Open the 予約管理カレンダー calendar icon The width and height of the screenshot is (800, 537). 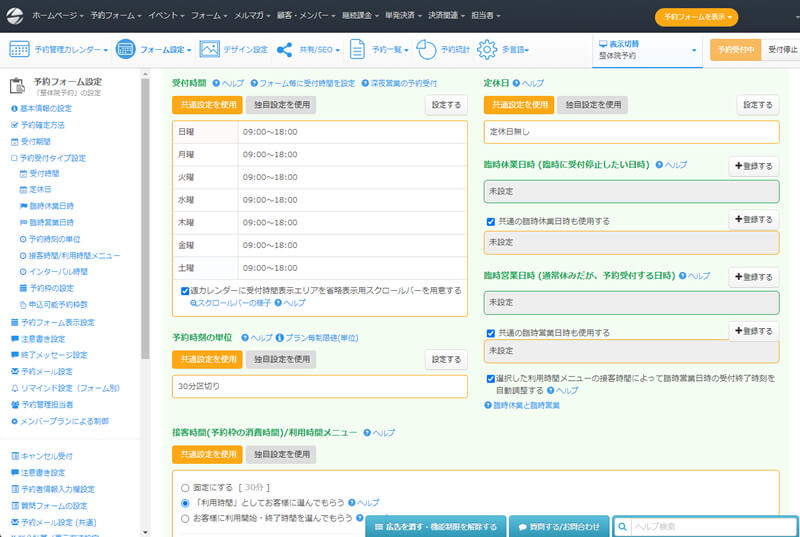pos(19,49)
